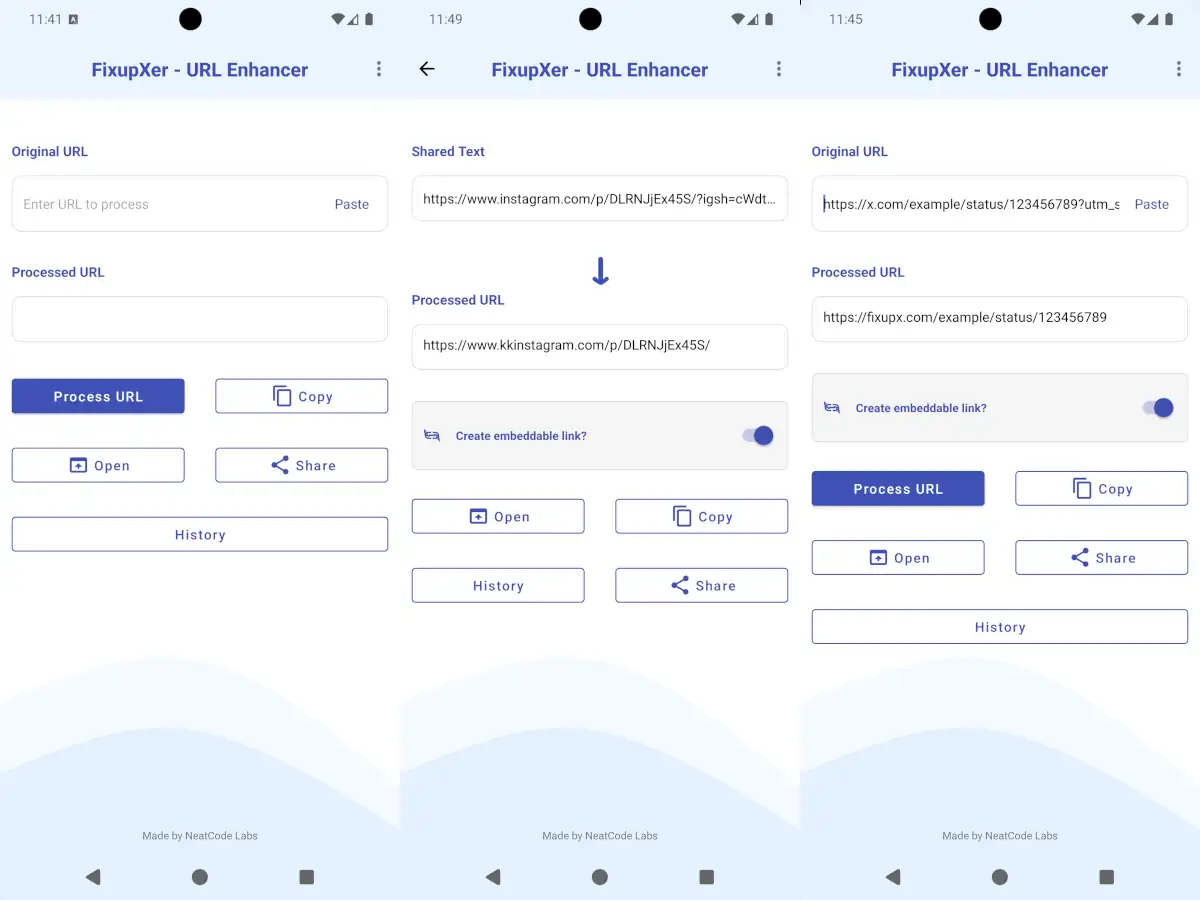Disable the embeddable link switch under the kkinstagram URL
1200x900 pixels.
click(x=758, y=436)
